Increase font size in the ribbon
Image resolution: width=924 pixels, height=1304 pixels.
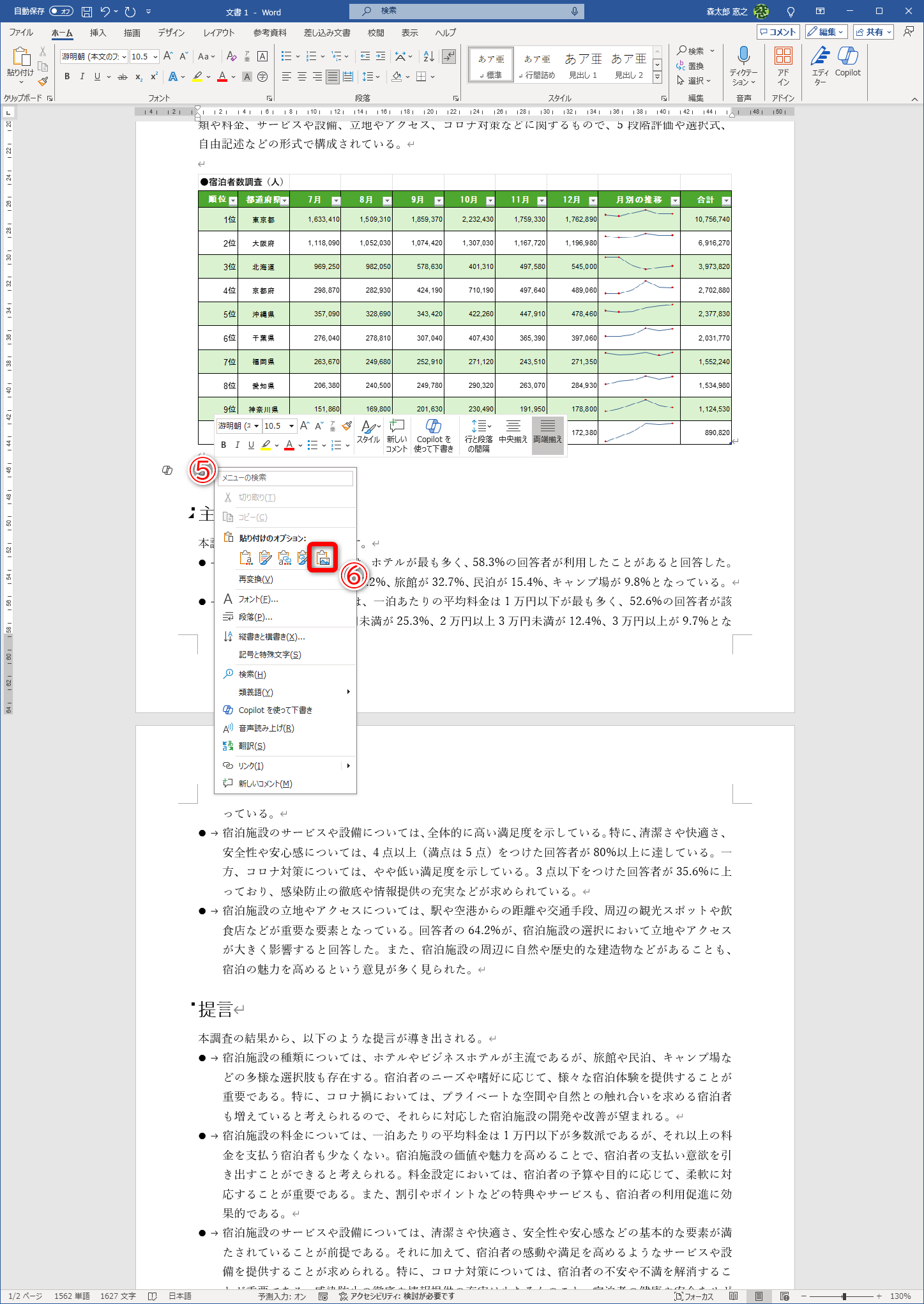point(168,56)
